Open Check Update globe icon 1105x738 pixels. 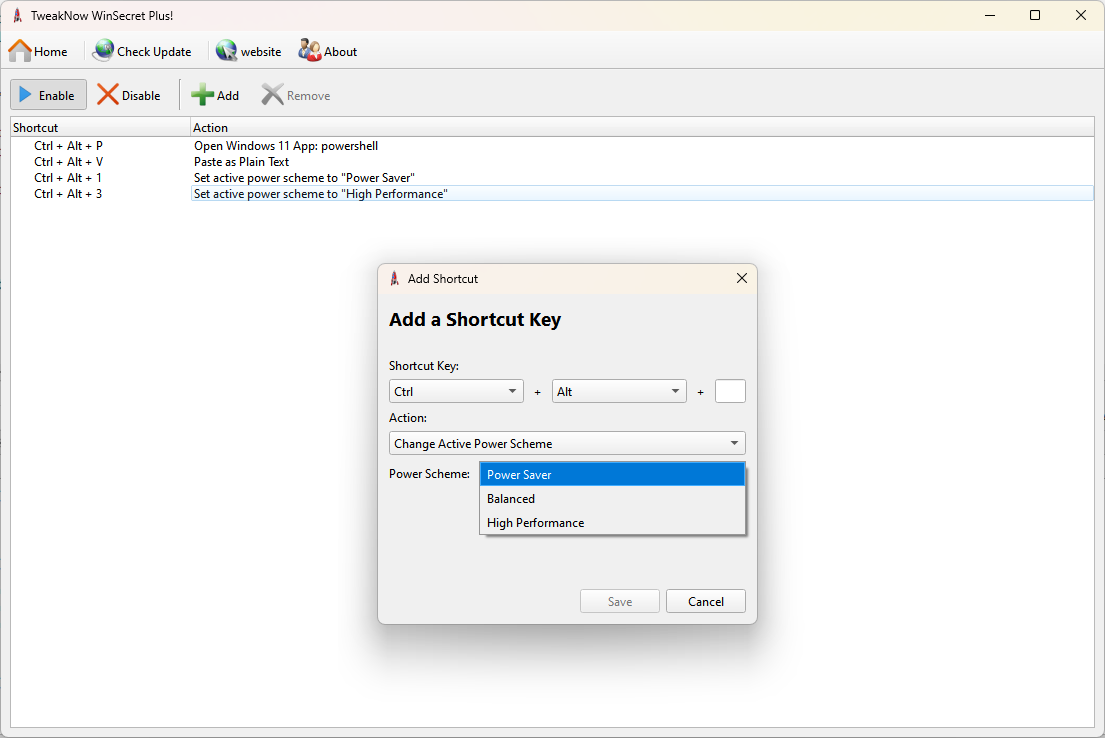103,51
